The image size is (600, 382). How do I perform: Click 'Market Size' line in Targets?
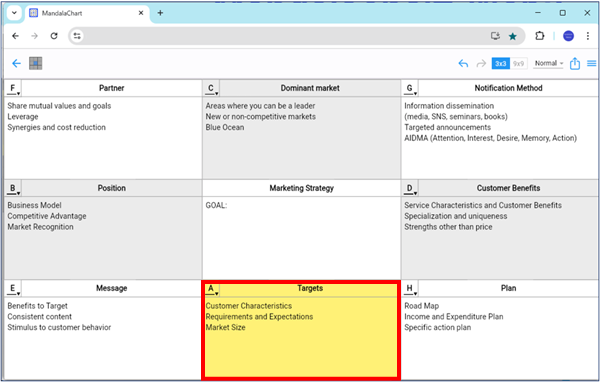coord(225,327)
